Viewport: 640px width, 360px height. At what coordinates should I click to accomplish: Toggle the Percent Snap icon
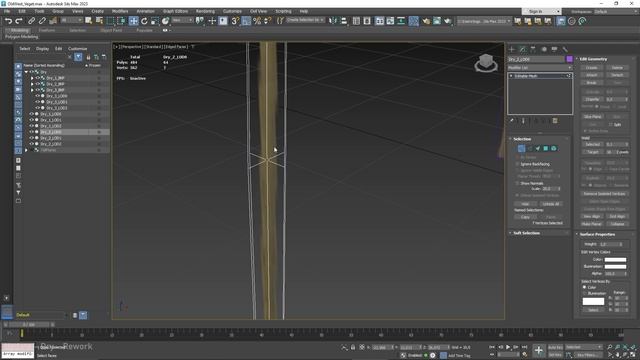click(x=257, y=21)
